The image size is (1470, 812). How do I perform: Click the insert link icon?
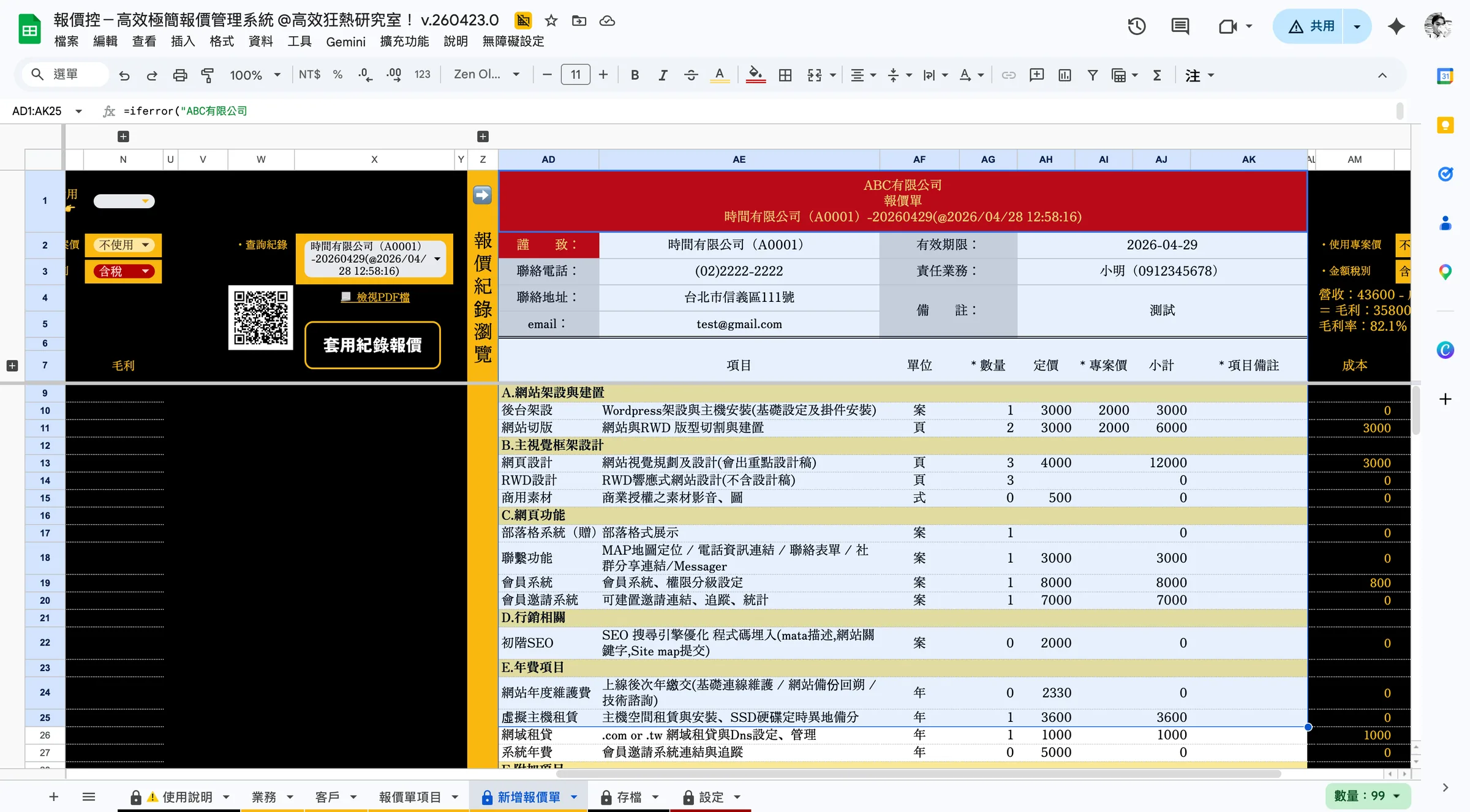pos(1008,75)
